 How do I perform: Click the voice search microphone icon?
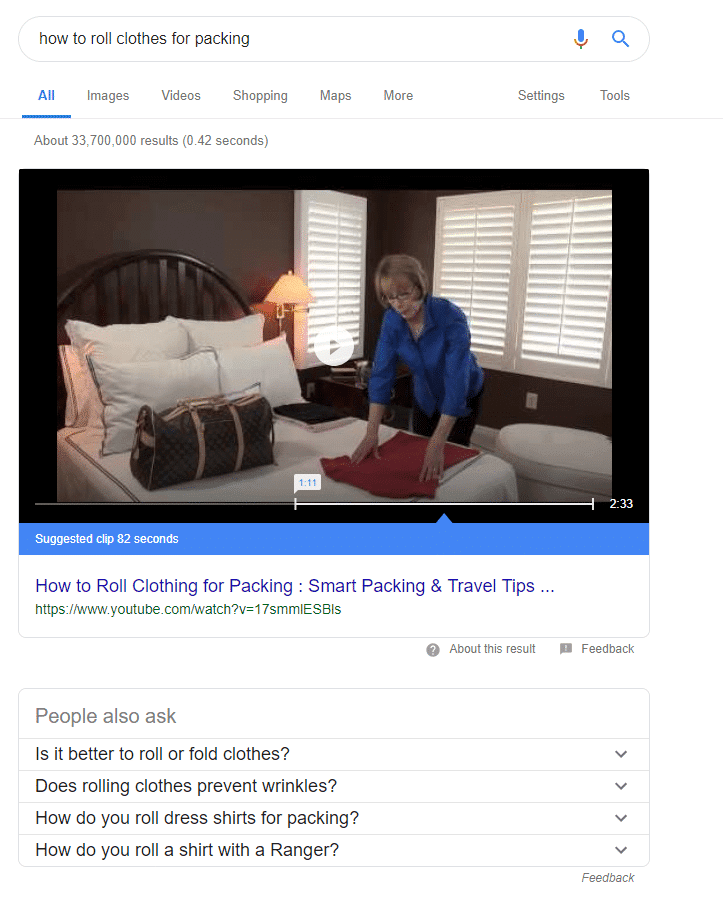[581, 38]
